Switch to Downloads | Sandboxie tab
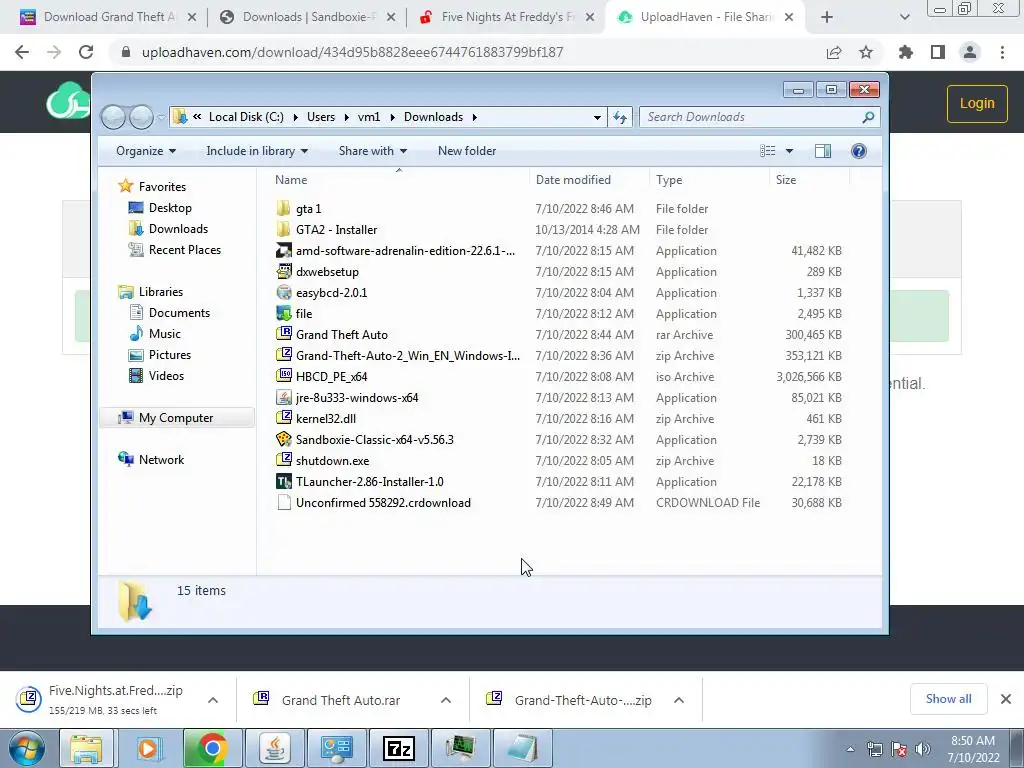The image size is (1024, 768). tap(307, 17)
